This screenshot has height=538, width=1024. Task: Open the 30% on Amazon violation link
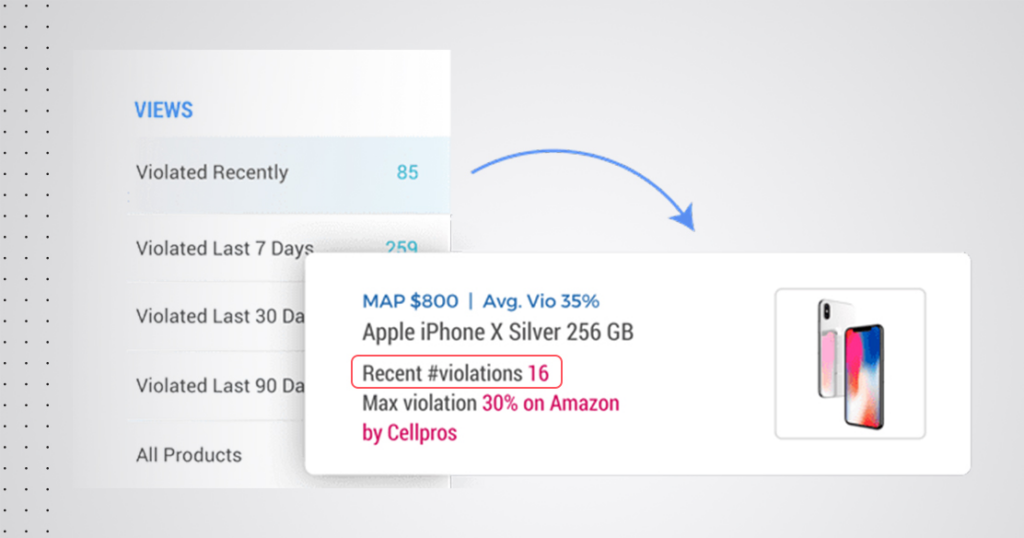(x=551, y=404)
